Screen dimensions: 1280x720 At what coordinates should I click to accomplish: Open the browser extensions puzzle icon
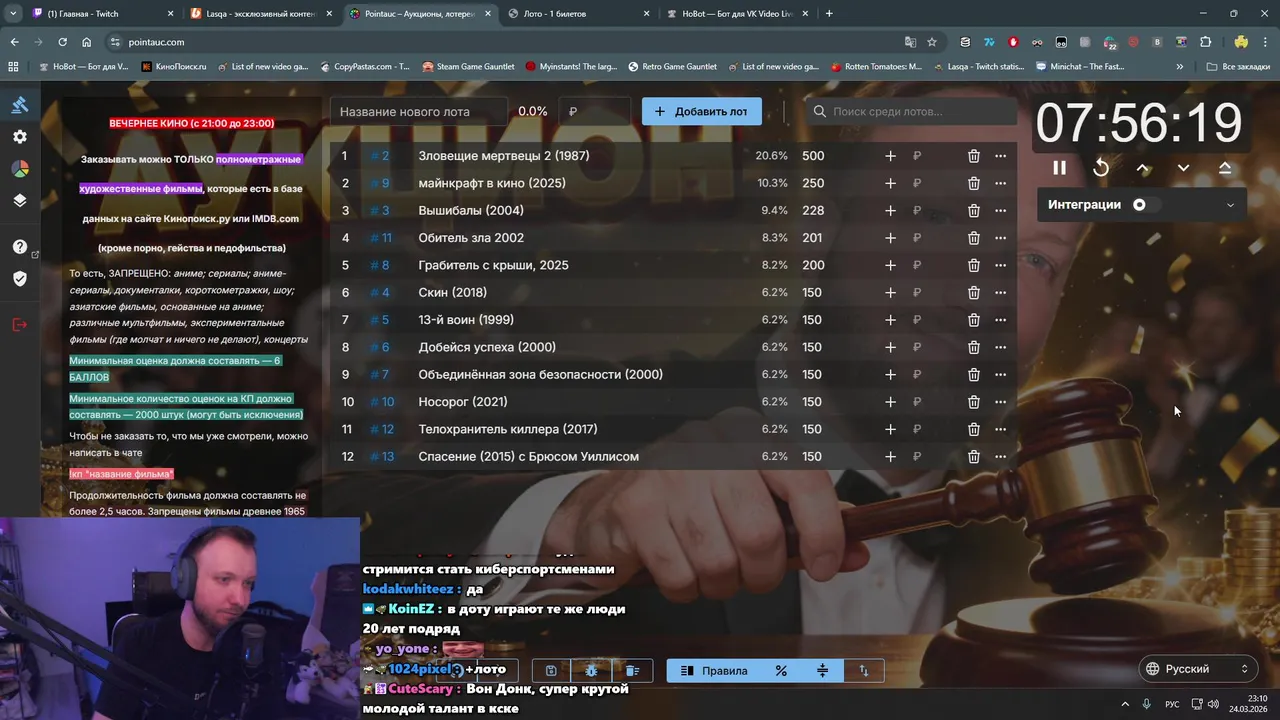click(1206, 42)
